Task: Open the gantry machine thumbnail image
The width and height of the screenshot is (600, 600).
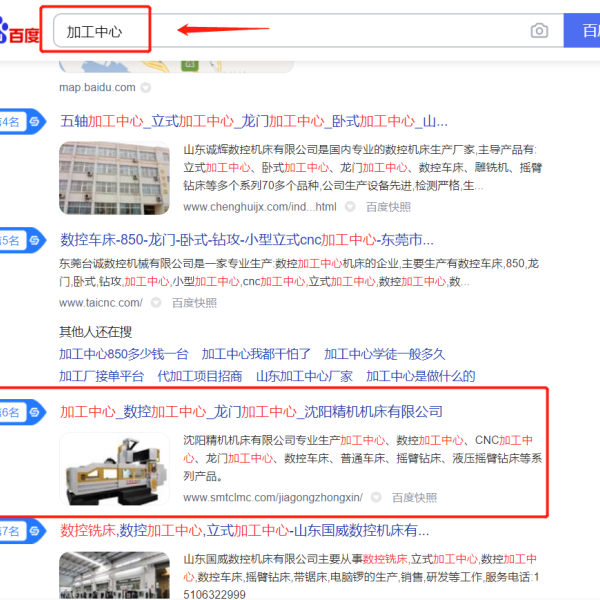Action: coord(114,469)
